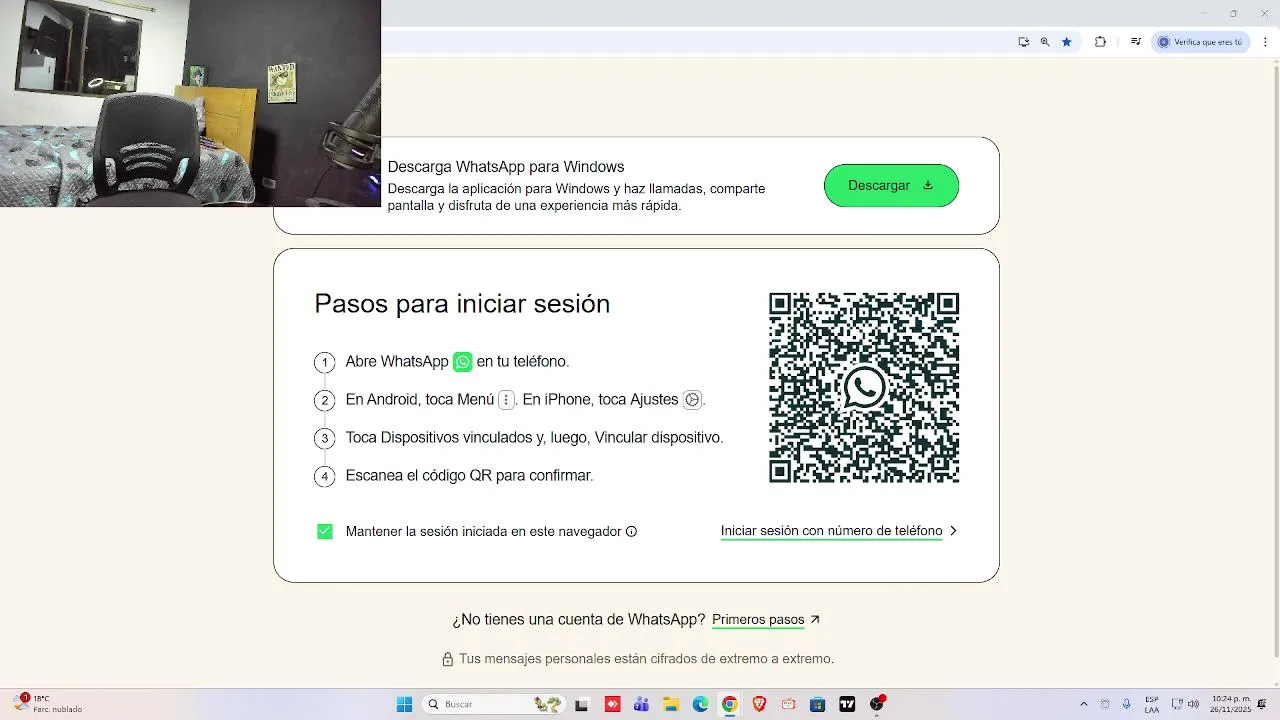Open 'Iniciar sesión con número de teléfono' link
Image resolution: width=1280 pixels, height=720 pixels.
click(x=831, y=531)
